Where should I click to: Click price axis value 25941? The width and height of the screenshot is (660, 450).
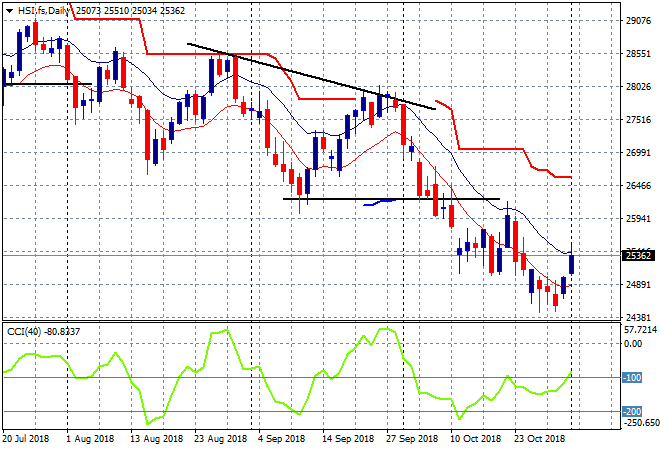(x=638, y=219)
